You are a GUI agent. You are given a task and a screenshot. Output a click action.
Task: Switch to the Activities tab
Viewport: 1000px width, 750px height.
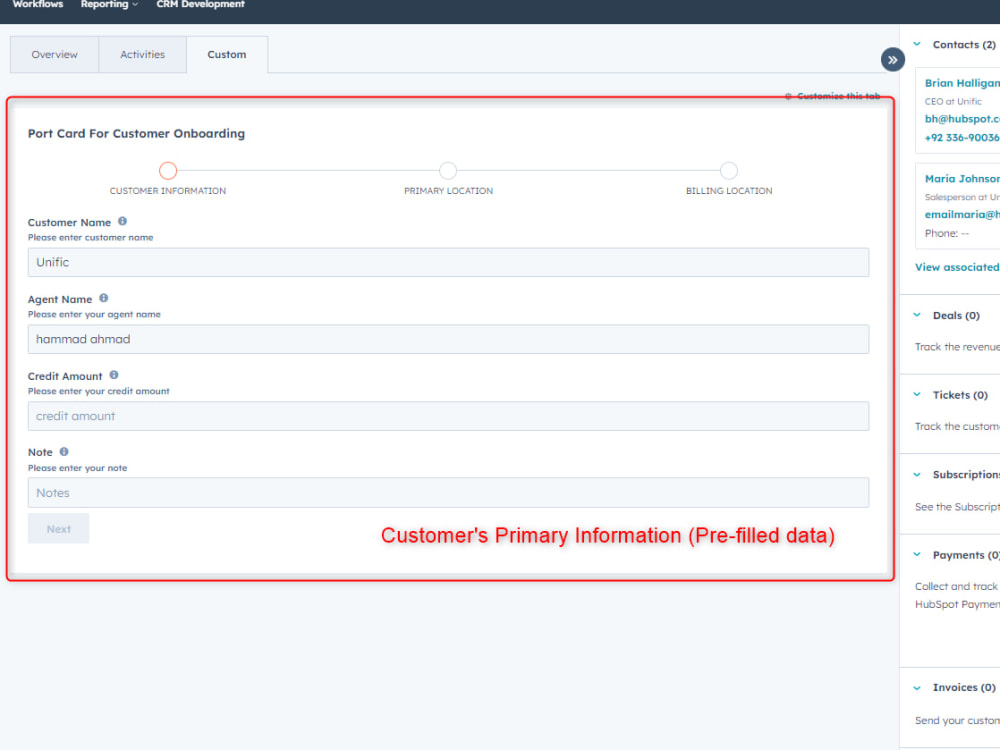coord(142,54)
